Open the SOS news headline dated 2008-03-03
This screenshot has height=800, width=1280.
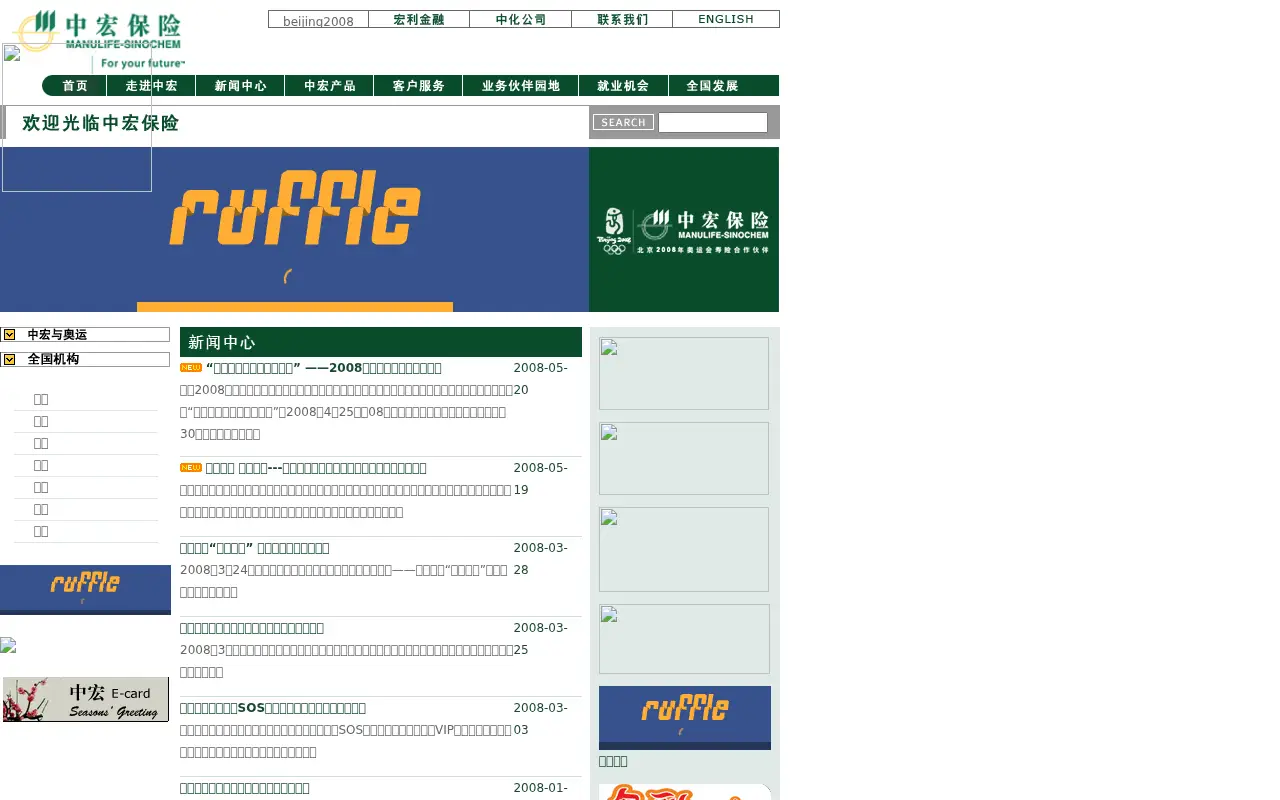273,708
